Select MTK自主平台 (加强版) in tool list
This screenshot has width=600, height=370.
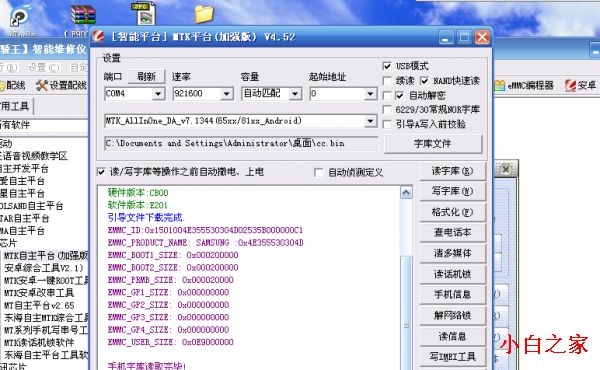click(x=46, y=255)
